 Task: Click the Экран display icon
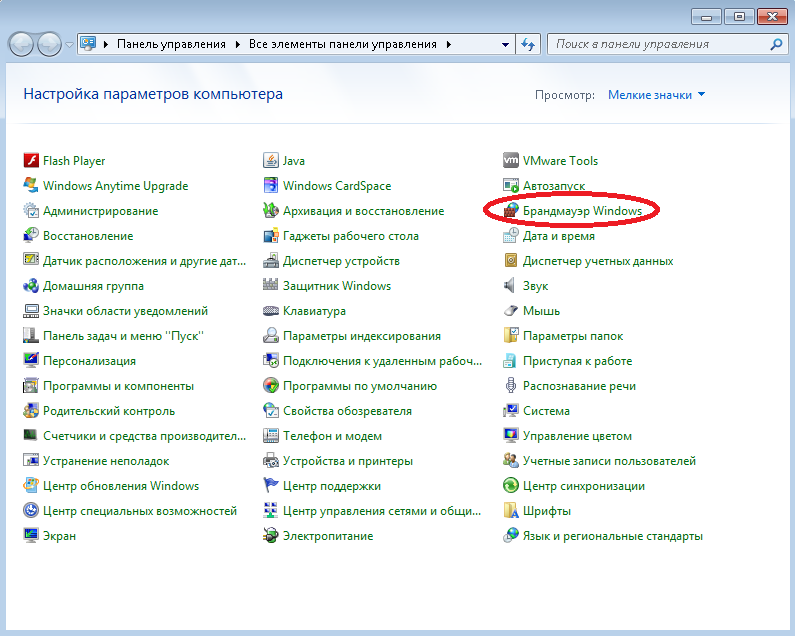point(31,536)
